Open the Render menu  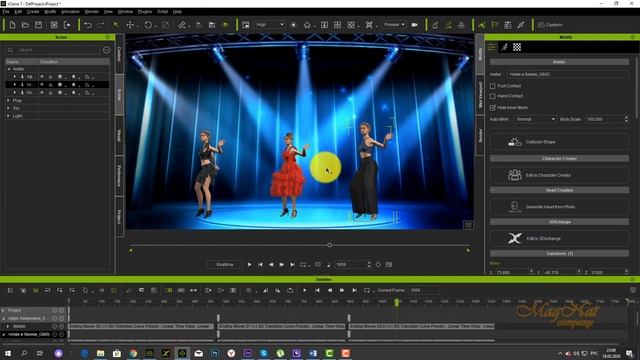91,12
